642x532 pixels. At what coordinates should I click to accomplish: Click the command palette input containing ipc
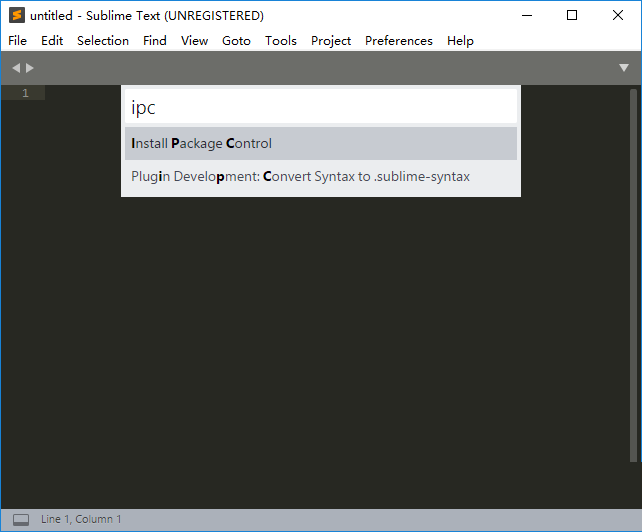[321, 106]
